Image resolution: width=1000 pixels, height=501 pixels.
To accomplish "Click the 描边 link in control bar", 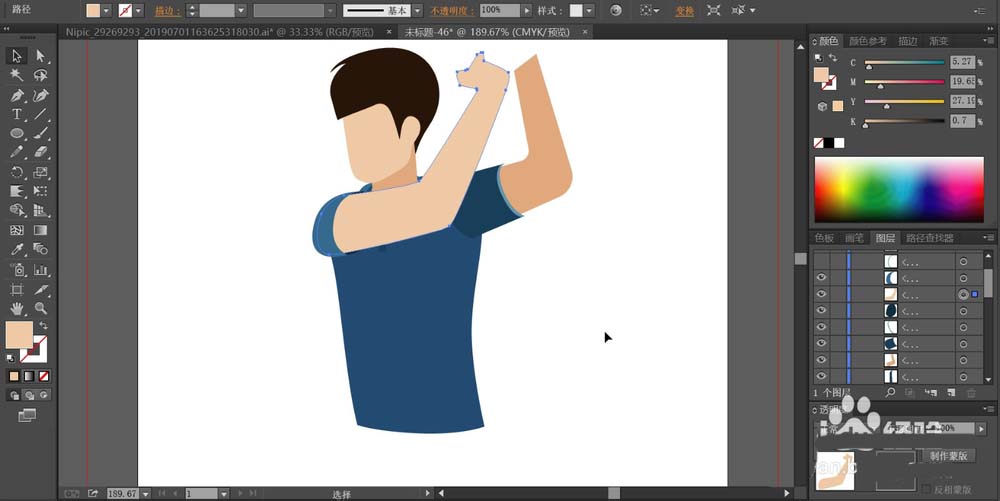I will tap(167, 11).
